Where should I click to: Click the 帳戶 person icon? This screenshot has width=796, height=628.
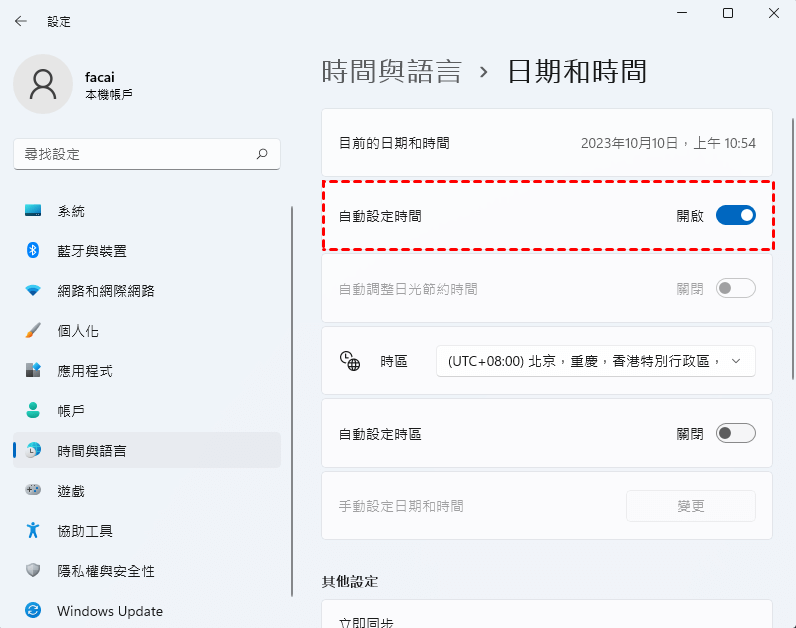[x=33, y=411]
